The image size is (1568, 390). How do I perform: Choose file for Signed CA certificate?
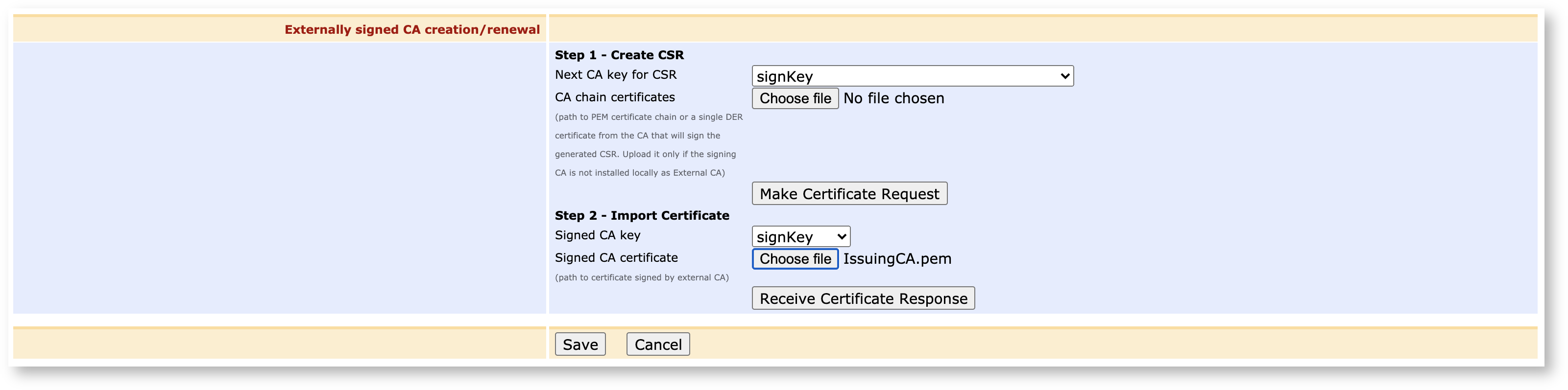[795, 258]
